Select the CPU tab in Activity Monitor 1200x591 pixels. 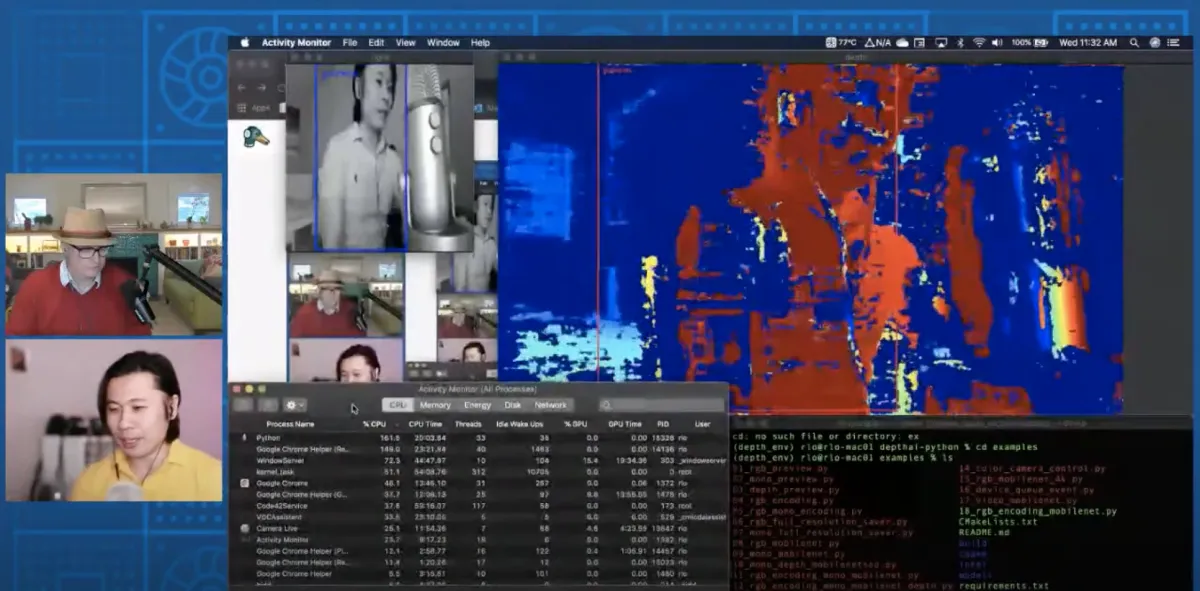click(398, 405)
